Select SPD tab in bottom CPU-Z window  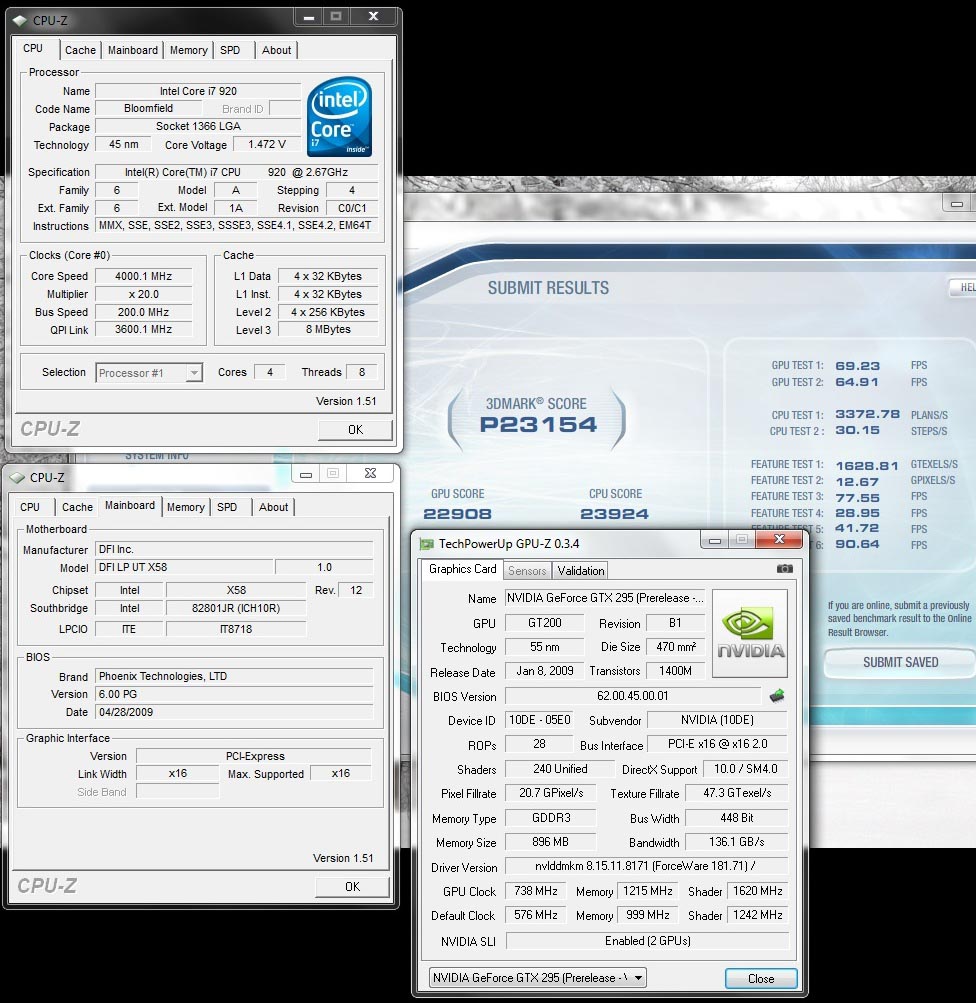click(x=227, y=507)
